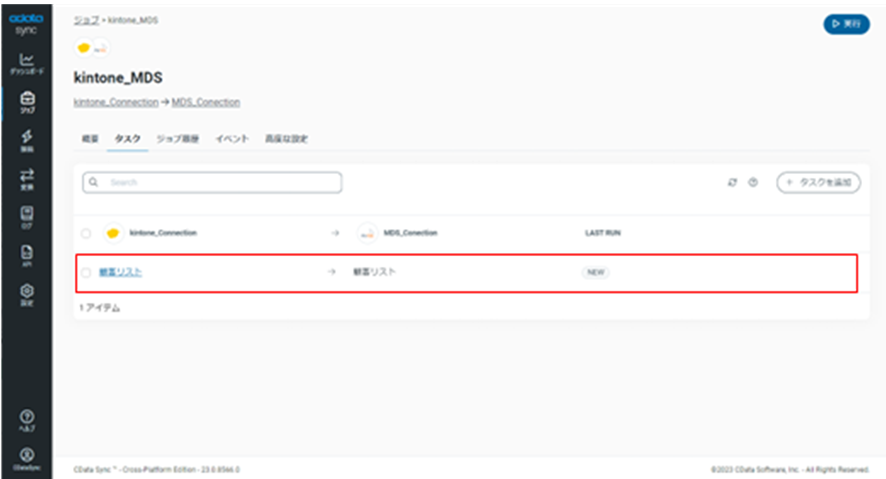Open the kintone_Connection link under job title

(x=116, y=102)
